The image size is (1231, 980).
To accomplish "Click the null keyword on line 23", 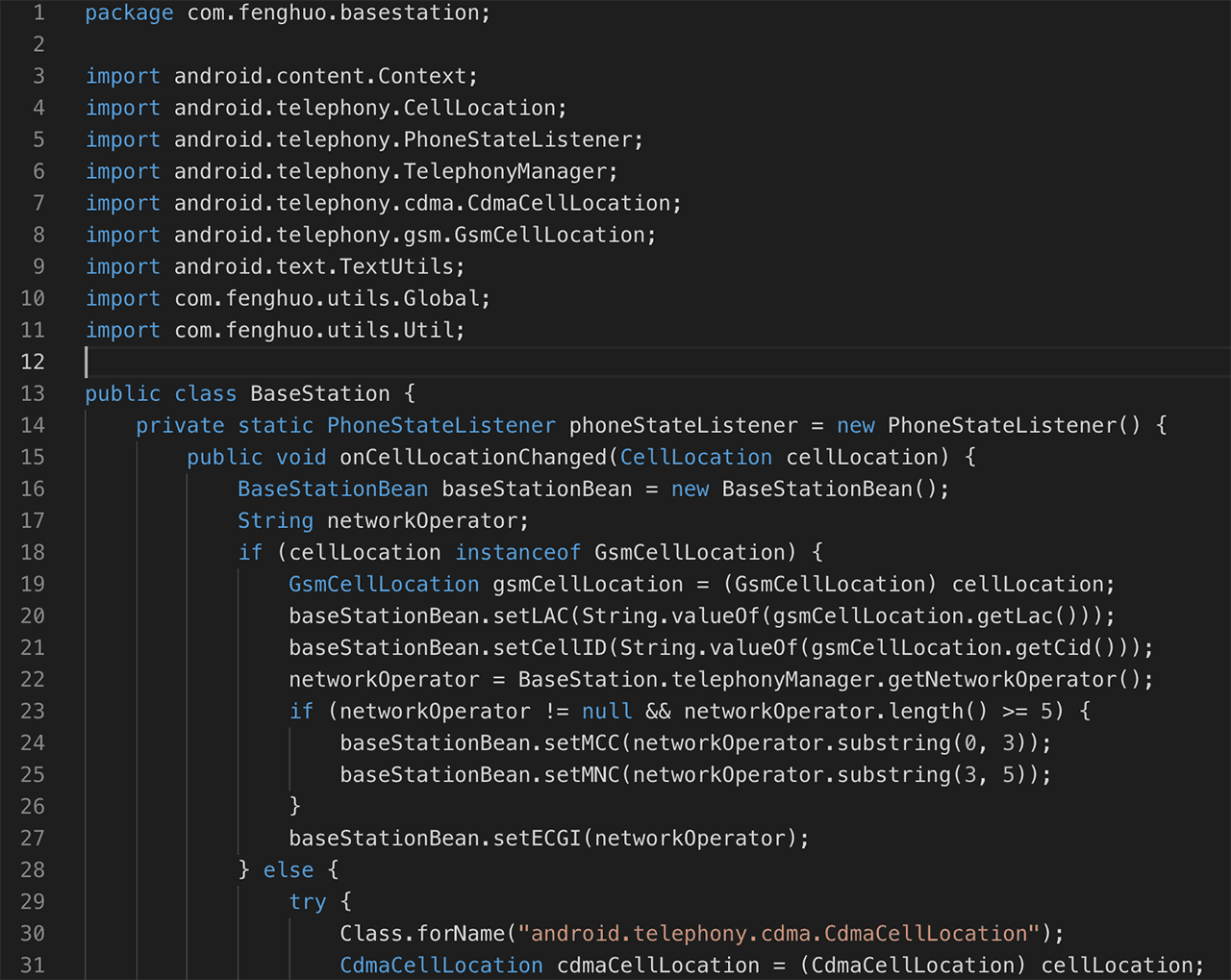I will point(607,711).
